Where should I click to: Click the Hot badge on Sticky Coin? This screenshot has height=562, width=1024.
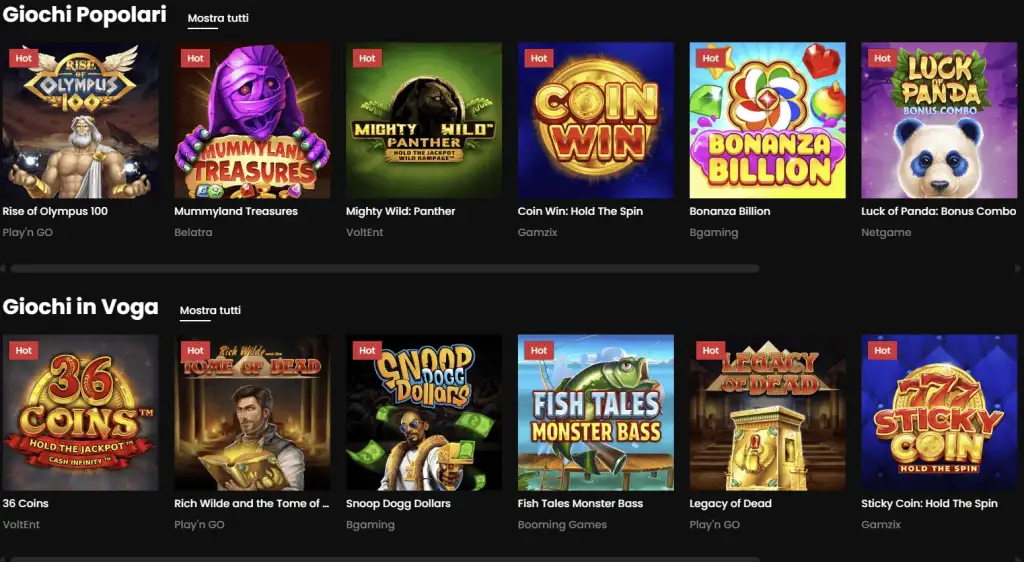882,350
